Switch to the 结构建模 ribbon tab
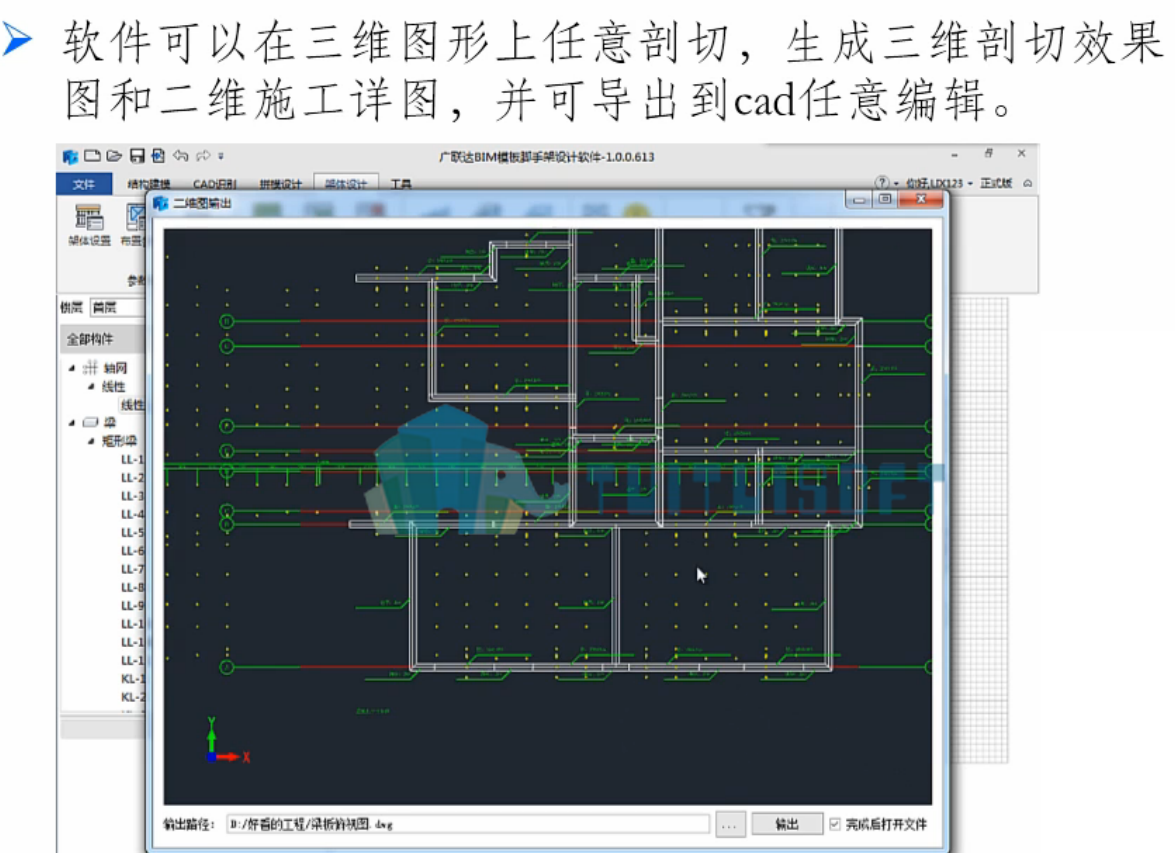The width and height of the screenshot is (1175, 853). pyautogui.click(x=148, y=184)
